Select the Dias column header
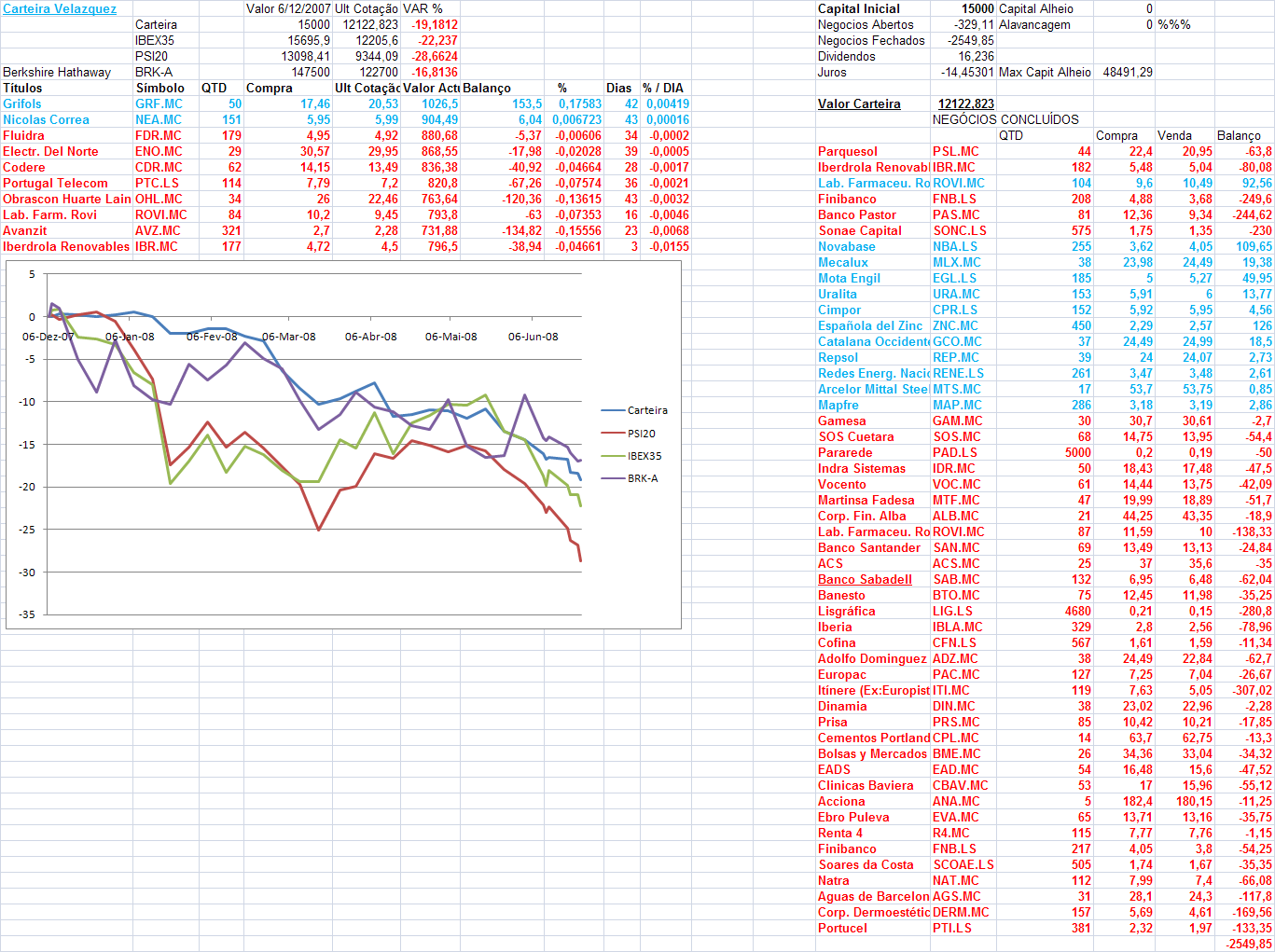The image size is (1275, 952). (618, 89)
